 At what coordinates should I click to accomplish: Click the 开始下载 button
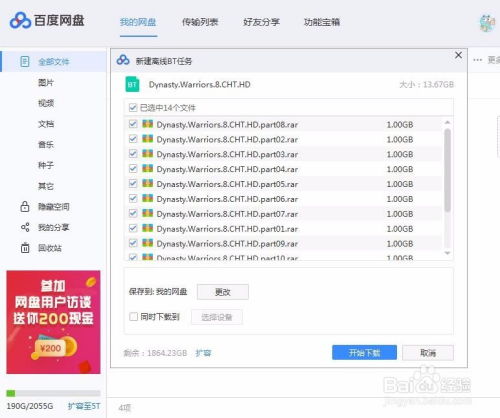(364, 353)
